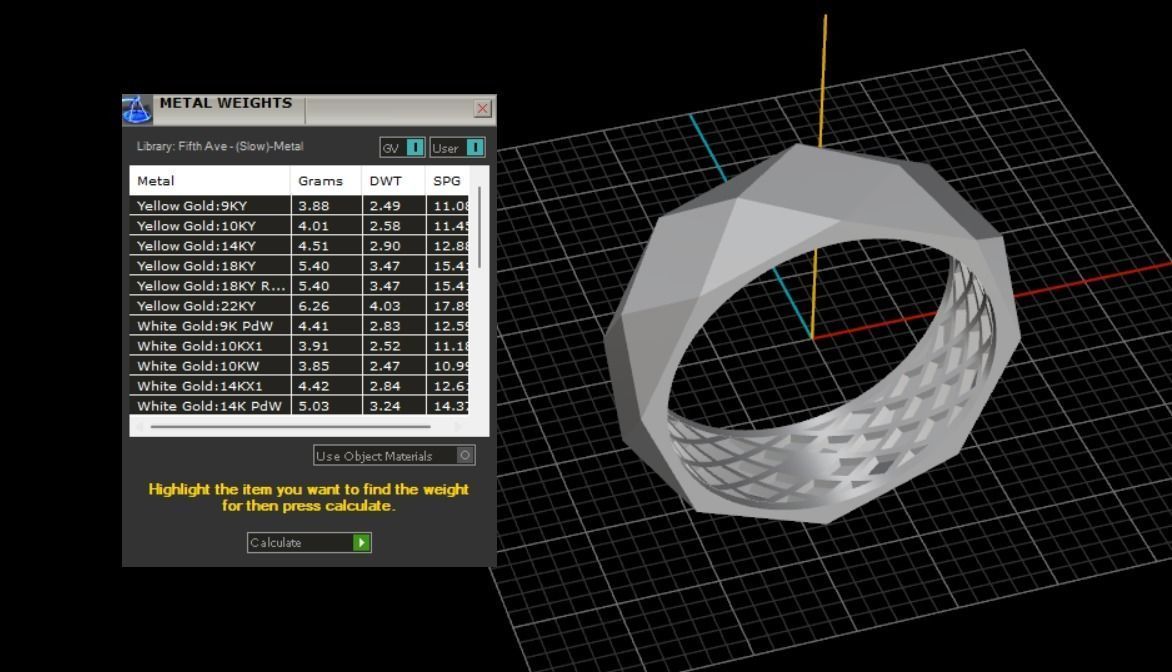The height and width of the screenshot is (672, 1172).
Task: Select the White Gold:14KX1 row
Action: point(299,386)
